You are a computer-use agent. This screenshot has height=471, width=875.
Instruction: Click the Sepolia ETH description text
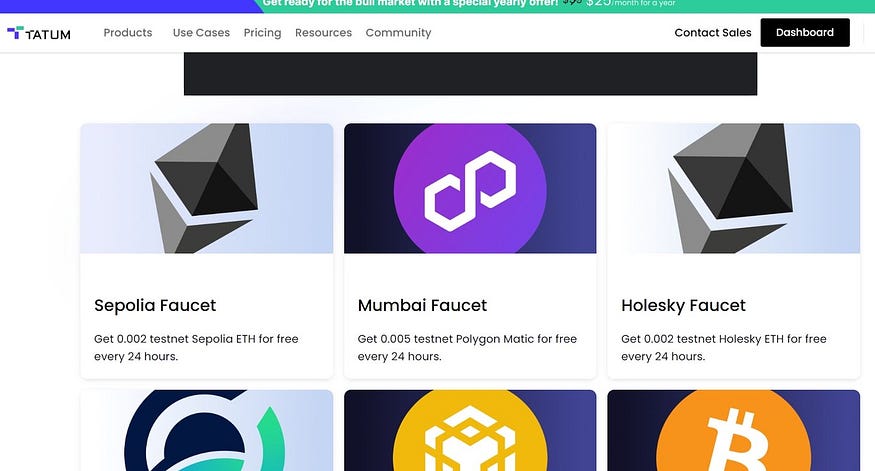click(x=196, y=347)
